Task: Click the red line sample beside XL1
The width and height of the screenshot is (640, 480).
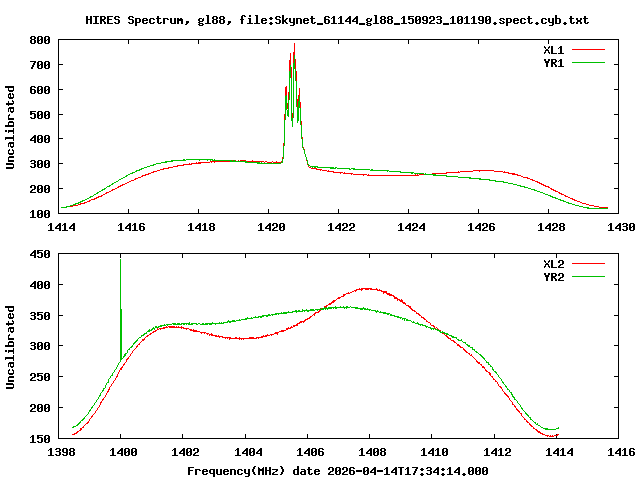Action: pyautogui.click(x=589, y=49)
